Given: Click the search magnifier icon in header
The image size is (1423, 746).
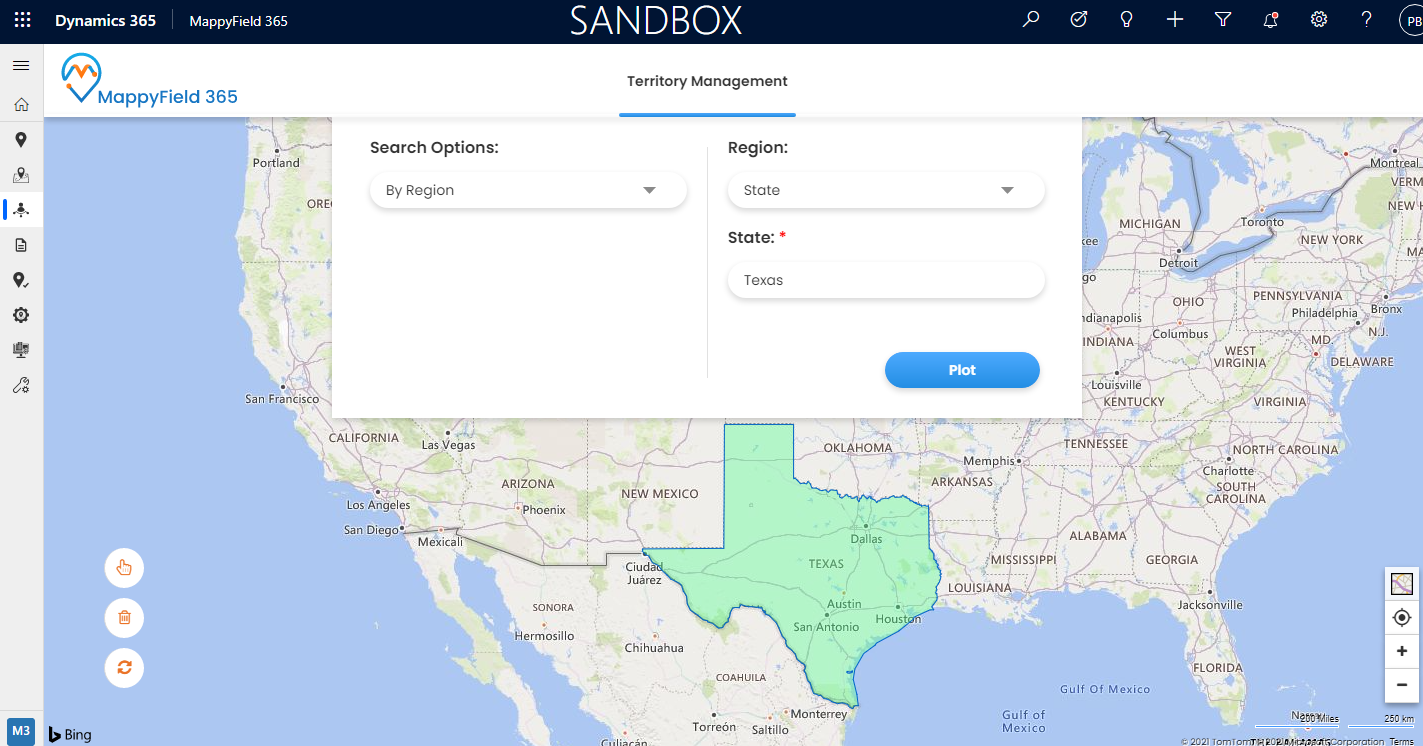Looking at the screenshot, I should click(1031, 20).
